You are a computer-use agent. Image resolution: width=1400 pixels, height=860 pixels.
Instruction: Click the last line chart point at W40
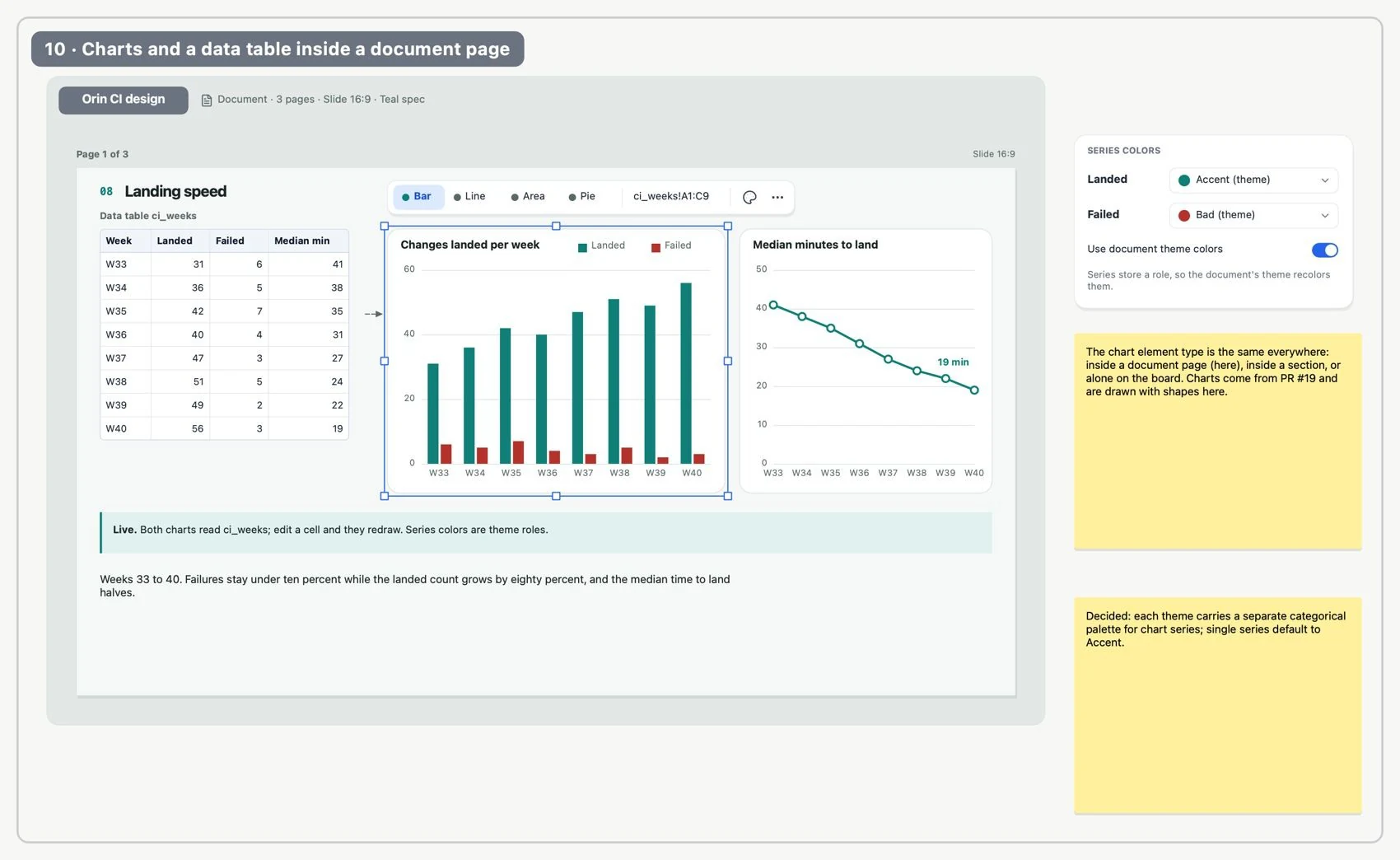click(x=974, y=390)
